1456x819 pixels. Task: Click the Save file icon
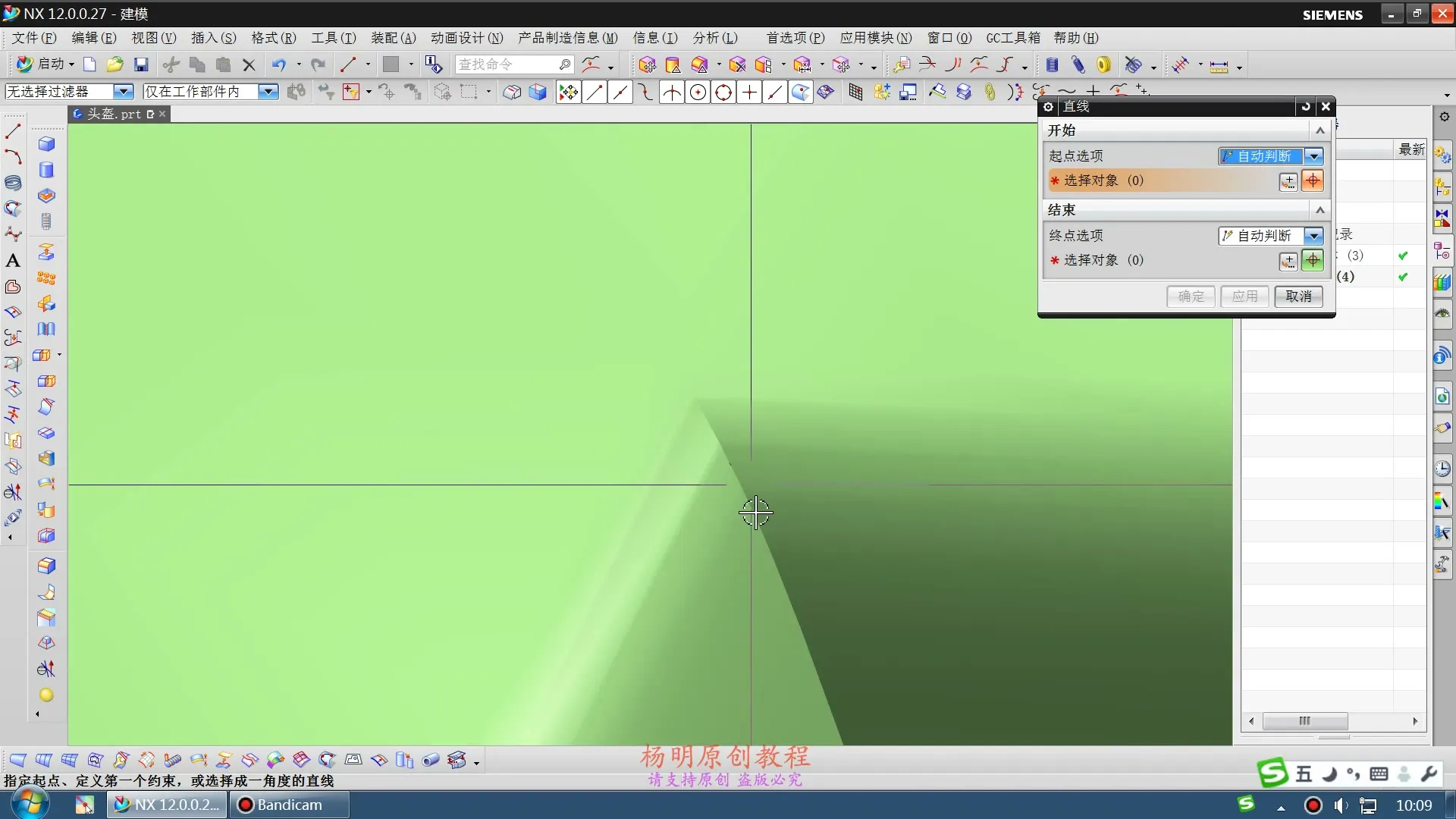141,65
